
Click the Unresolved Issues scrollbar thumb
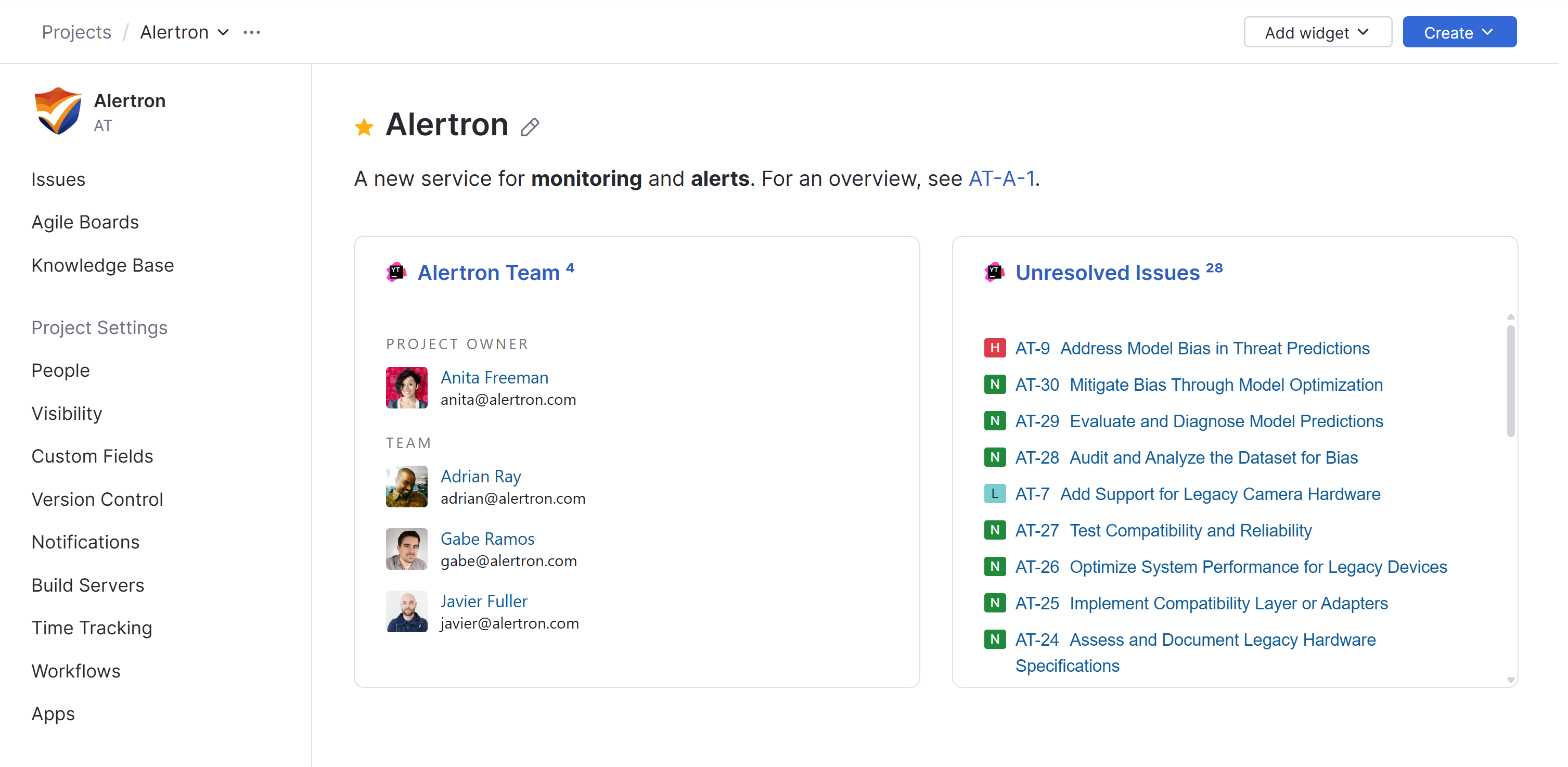point(1510,380)
